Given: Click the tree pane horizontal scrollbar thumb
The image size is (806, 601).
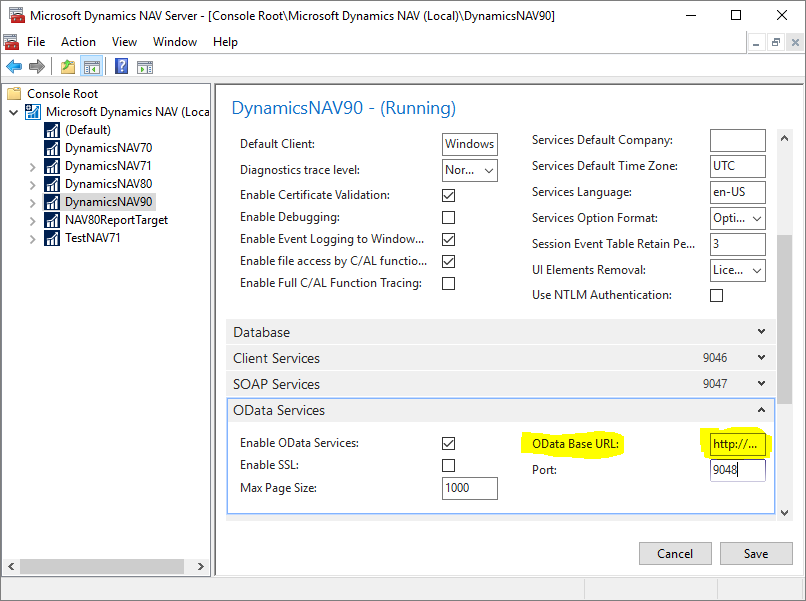Looking at the screenshot, I should point(102,567).
